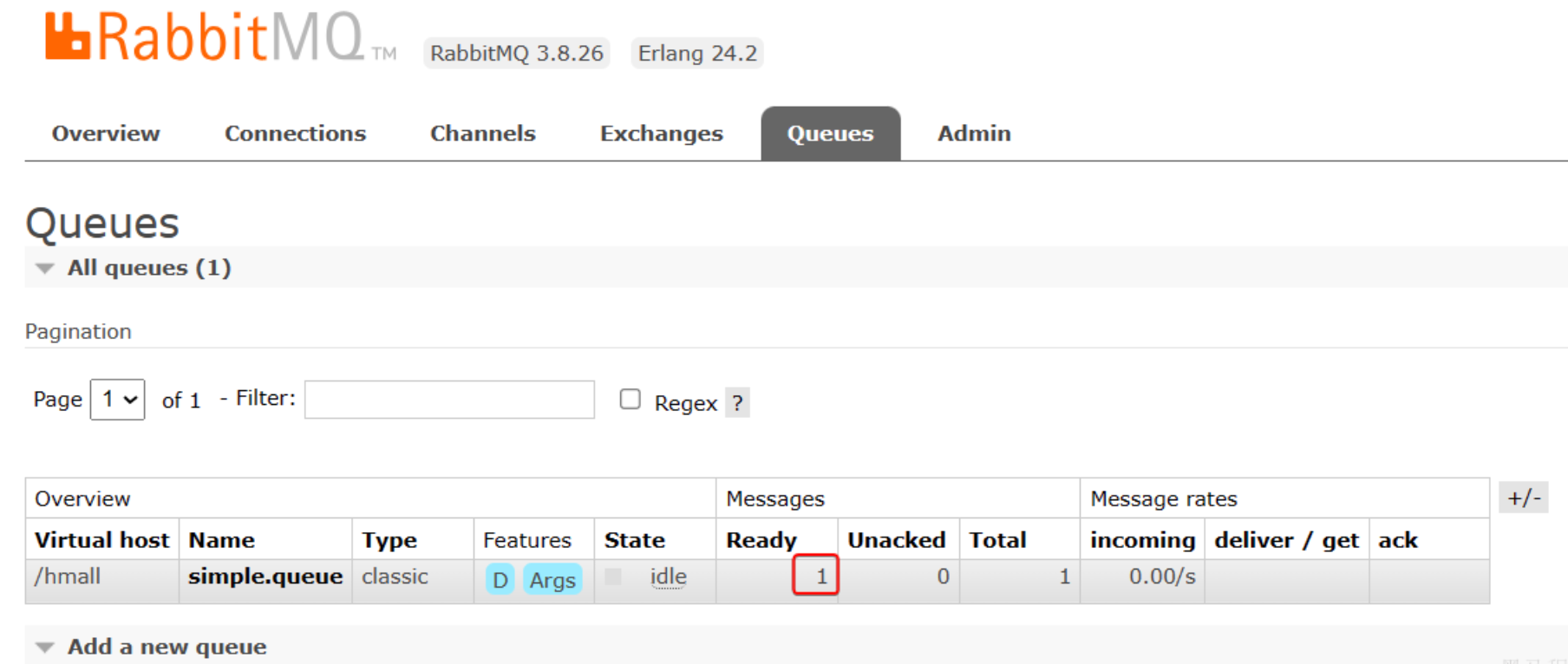The height and width of the screenshot is (664, 1568).
Task: Open the Channels tab
Action: click(x=483, y=133)
